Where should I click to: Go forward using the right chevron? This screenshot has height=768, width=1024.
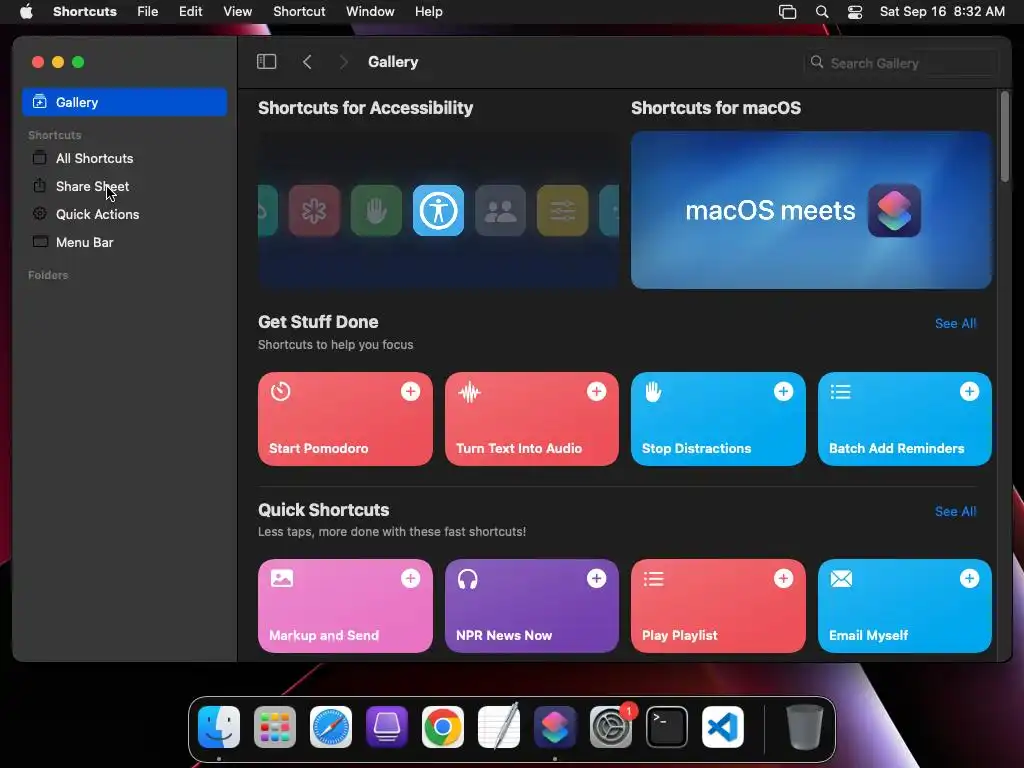coord(344,62)
